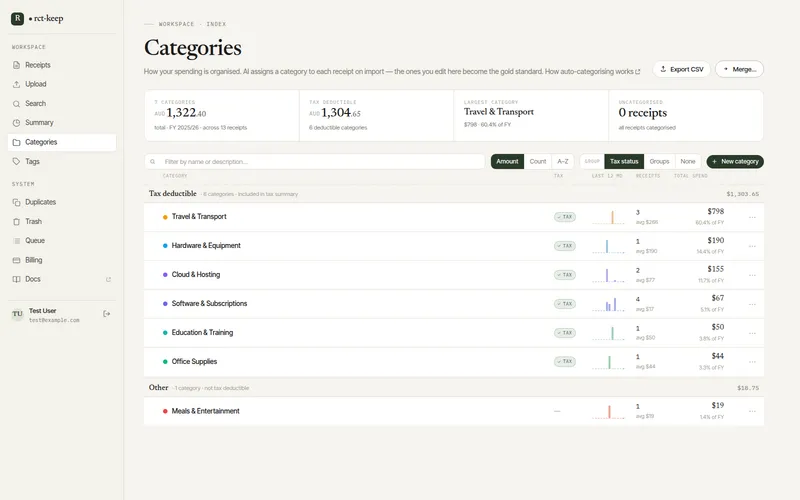Click the Billing card icon
Viewport: 800px width, 500px height.
point(16,260)
